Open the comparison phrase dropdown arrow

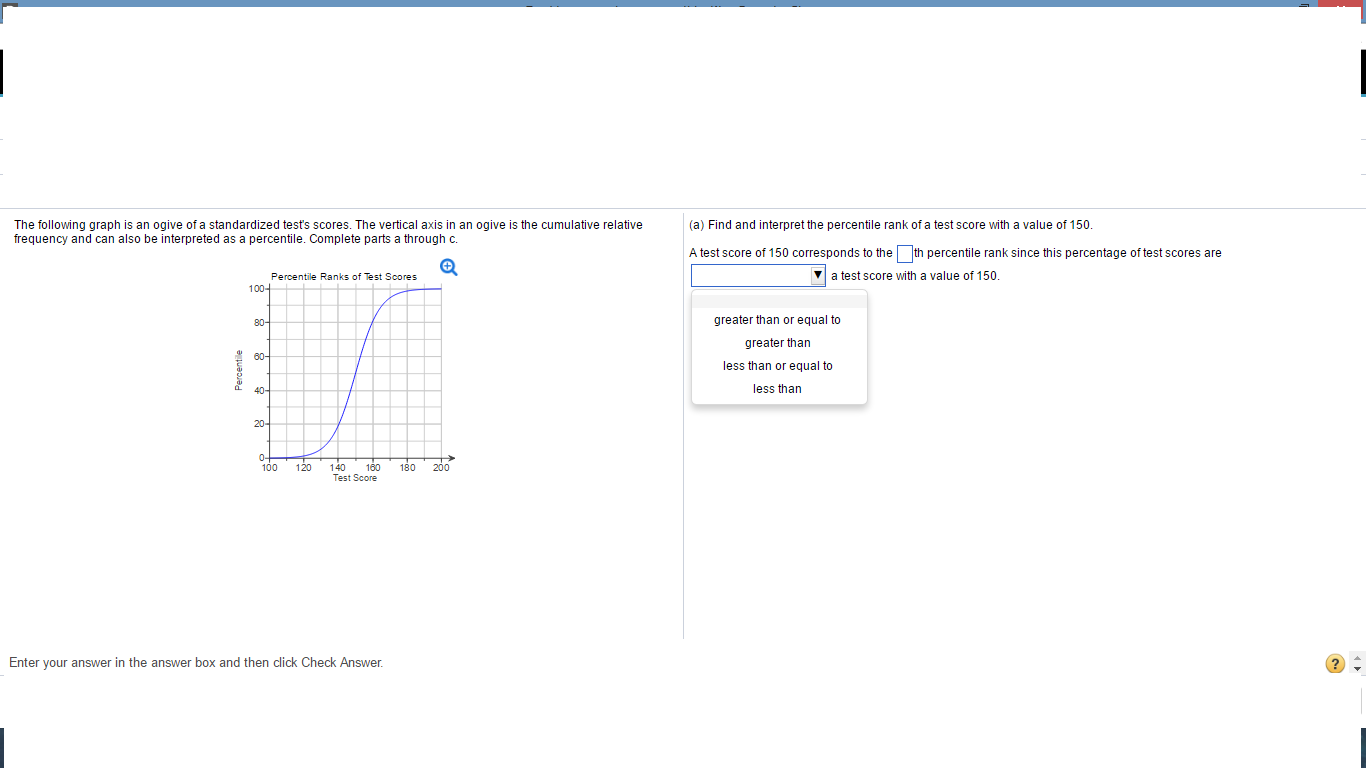tap(817, 275)
